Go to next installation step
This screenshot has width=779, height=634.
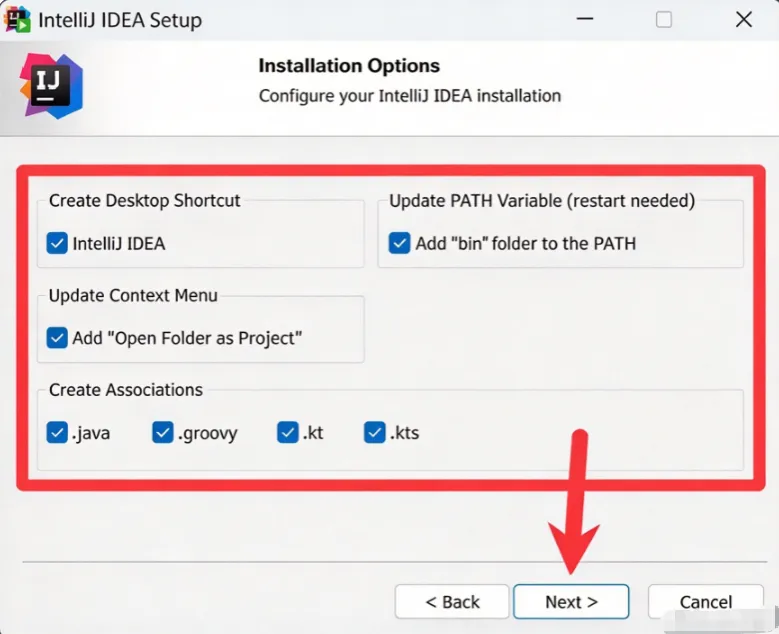[571, 602]
